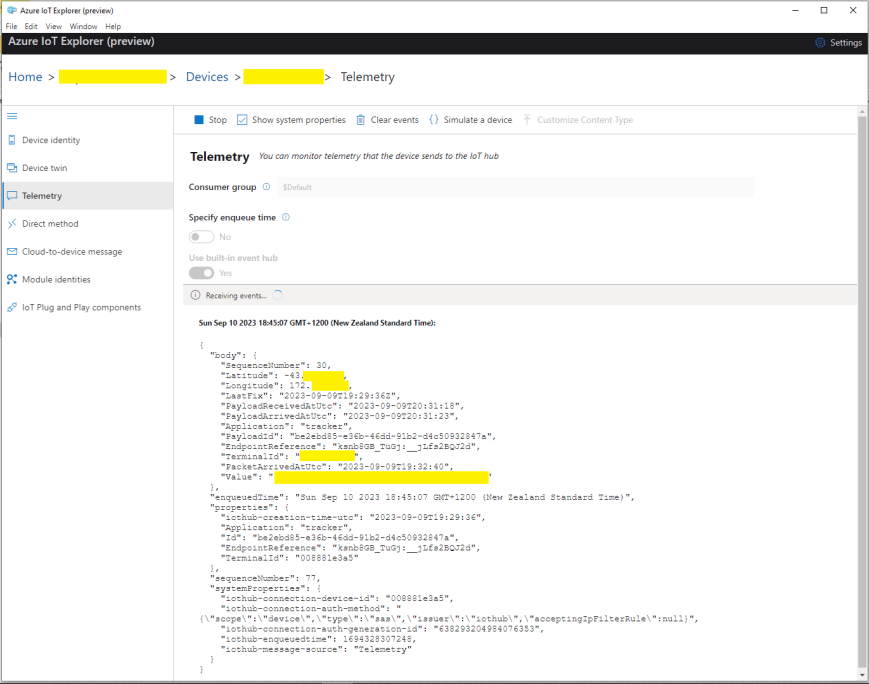Show Specify enqueue time info icon
Image resolution: width=869 pixels, height=684 pixels.
[286, 217]
